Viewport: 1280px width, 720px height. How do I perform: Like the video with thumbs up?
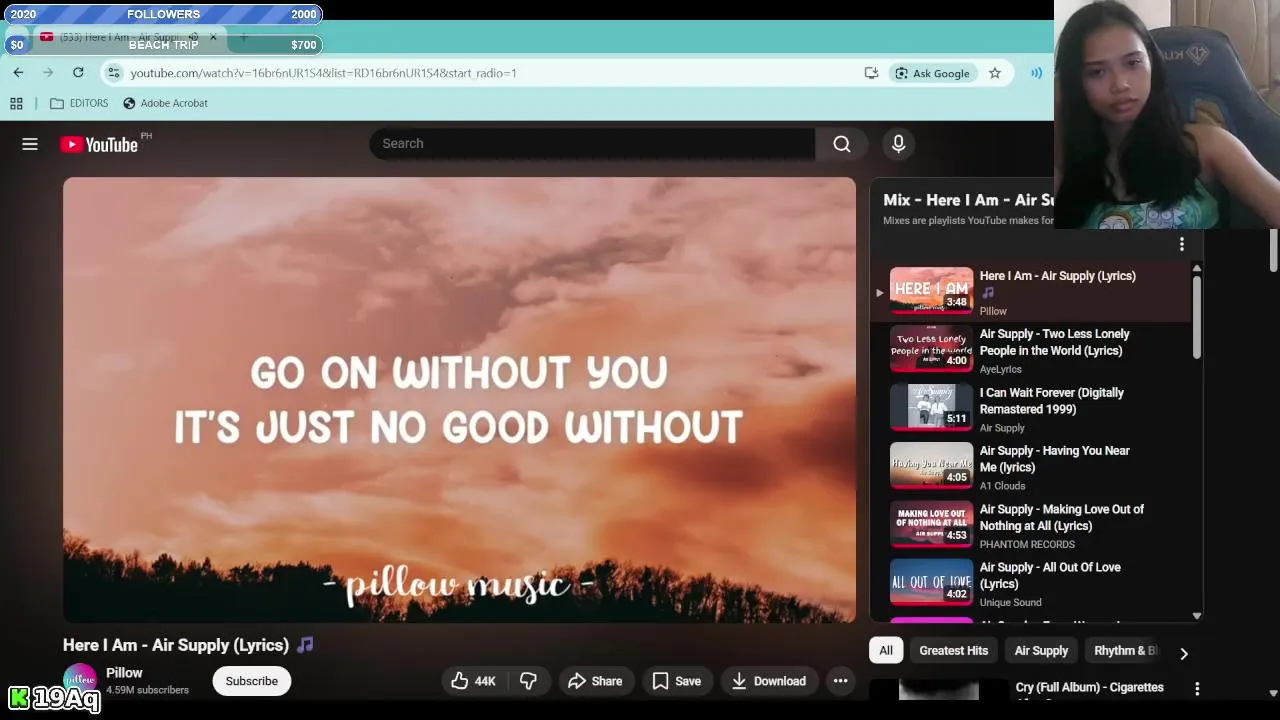(x=474, y=681)
